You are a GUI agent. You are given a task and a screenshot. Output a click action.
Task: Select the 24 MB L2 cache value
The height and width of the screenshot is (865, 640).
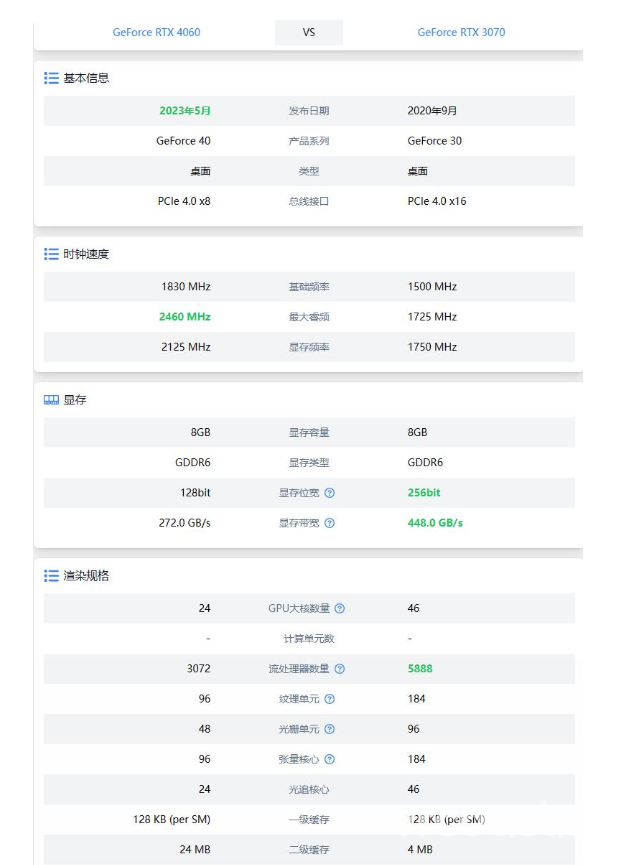[195, 850]
